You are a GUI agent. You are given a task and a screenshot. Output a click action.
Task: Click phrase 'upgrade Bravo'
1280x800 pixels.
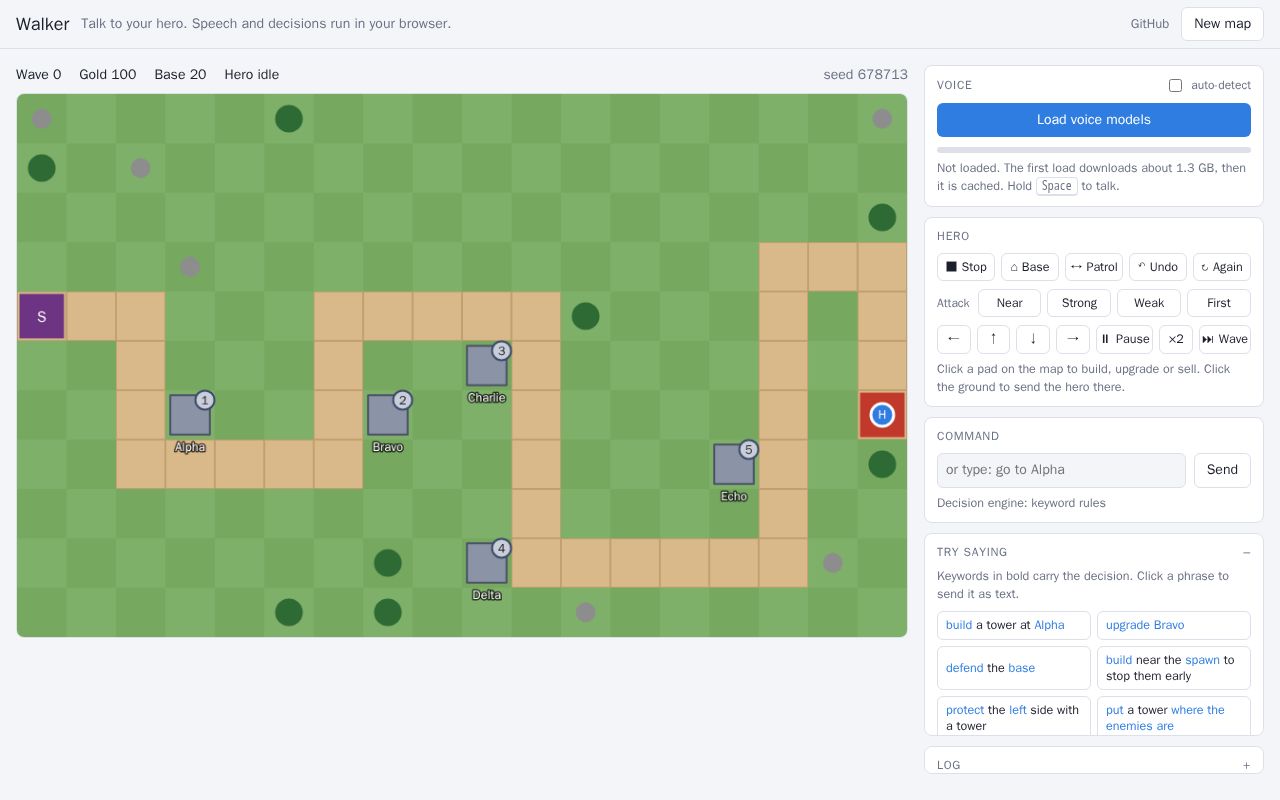pyautogui.click(x=1174, y=625)
